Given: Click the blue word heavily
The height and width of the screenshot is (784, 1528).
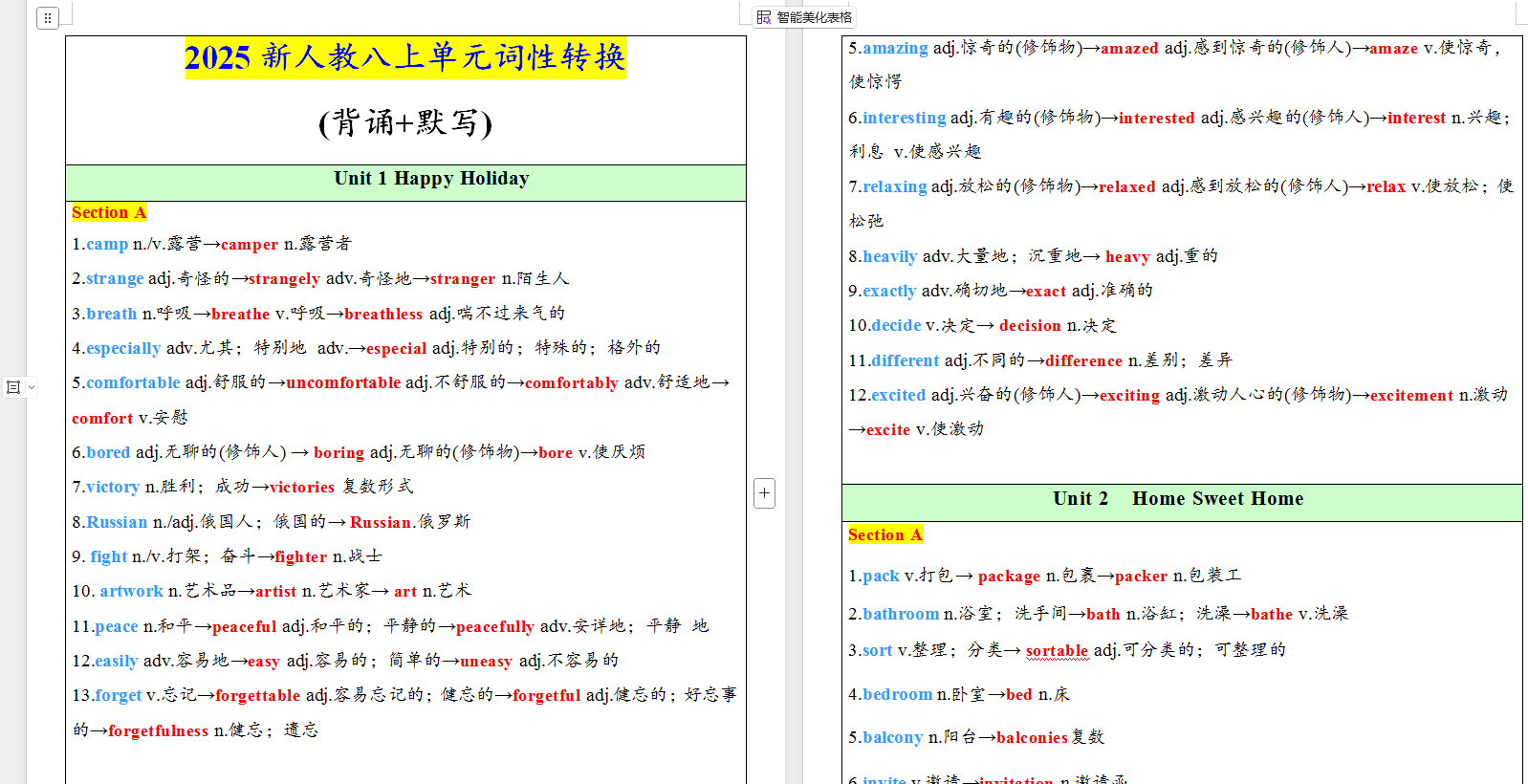Looking at the screenshot, I should [890, 257].
